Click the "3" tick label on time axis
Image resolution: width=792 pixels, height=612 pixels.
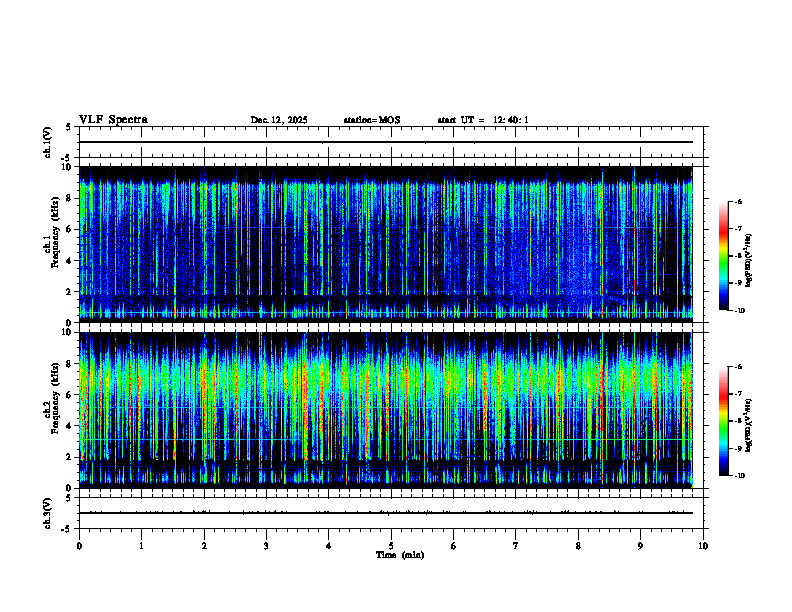point(266,546)
